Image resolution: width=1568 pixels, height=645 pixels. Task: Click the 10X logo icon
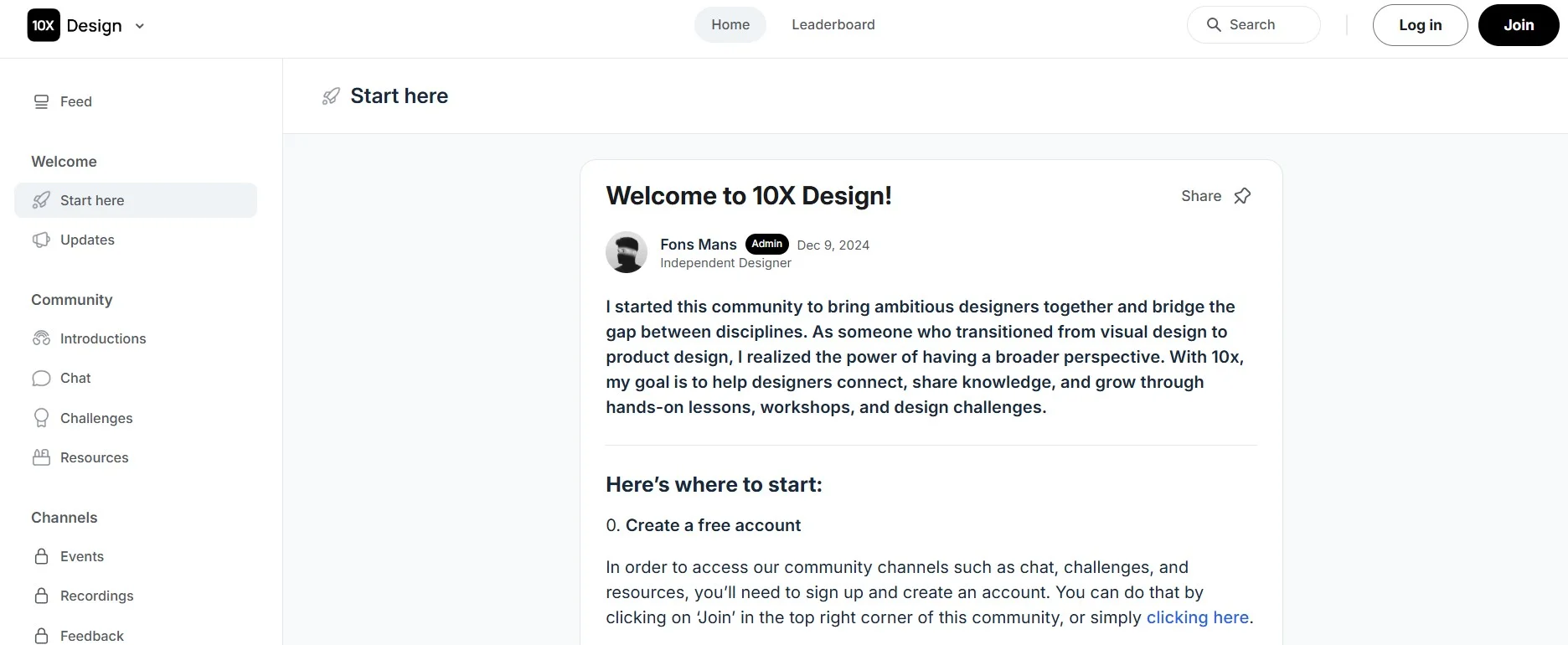(x=44, y=25)
